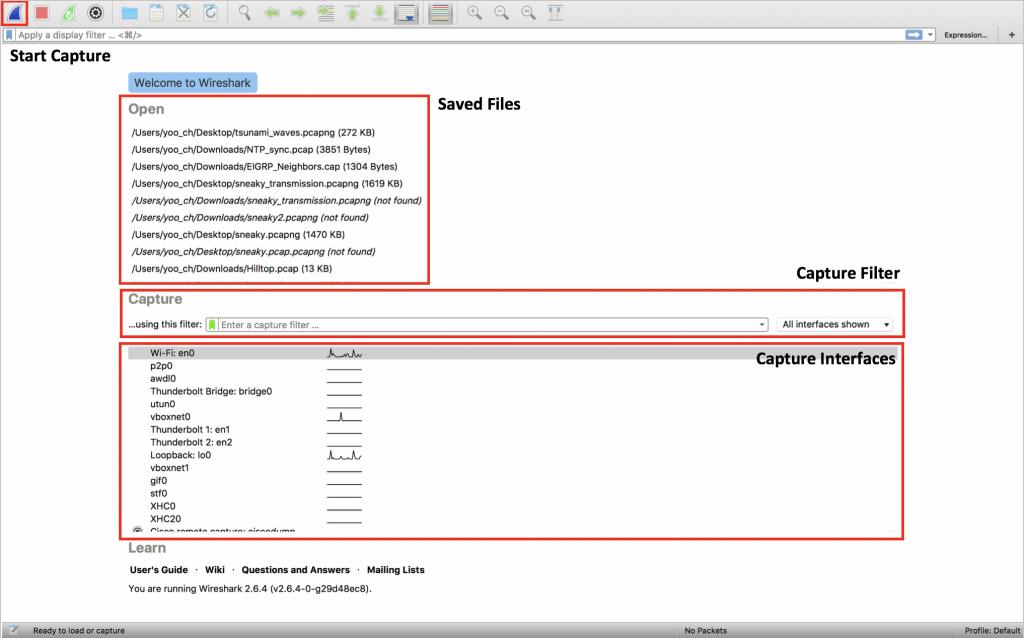Zoom out the main window text
1024x638 pixels.
click(x=502, y=12)
